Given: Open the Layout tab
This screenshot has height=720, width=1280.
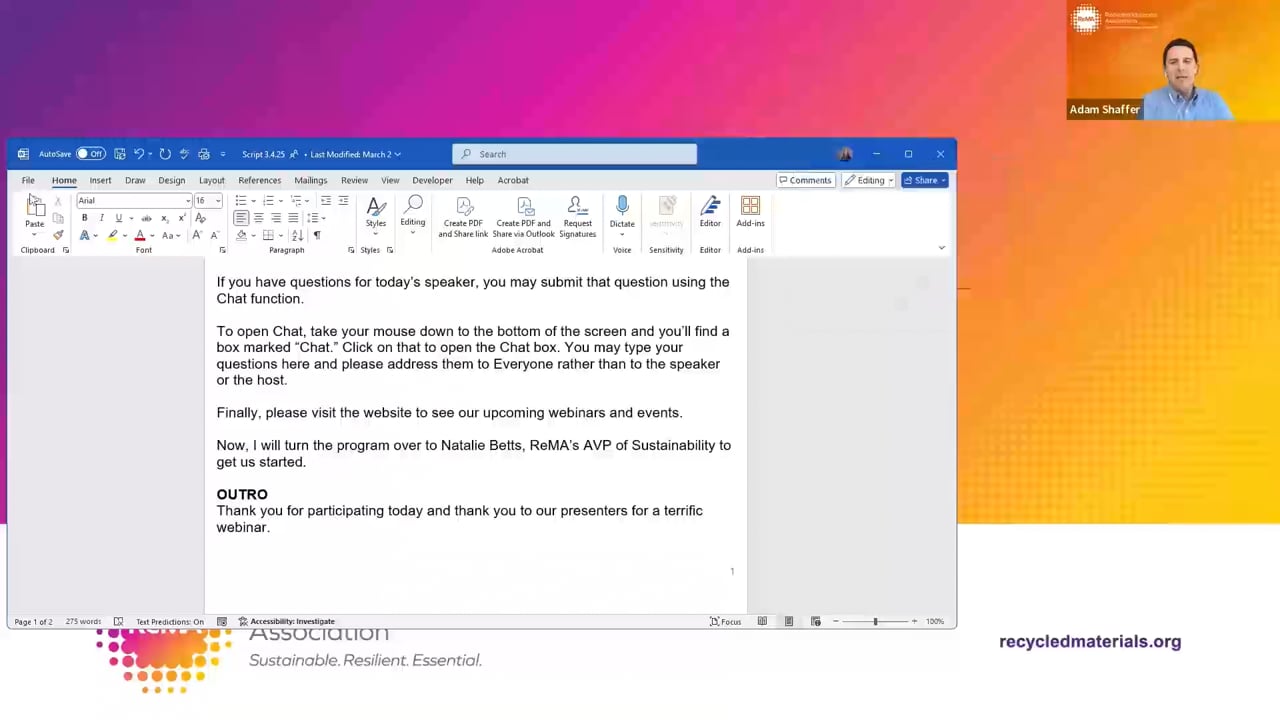Looking at the screenshot, I should (211, 180).
